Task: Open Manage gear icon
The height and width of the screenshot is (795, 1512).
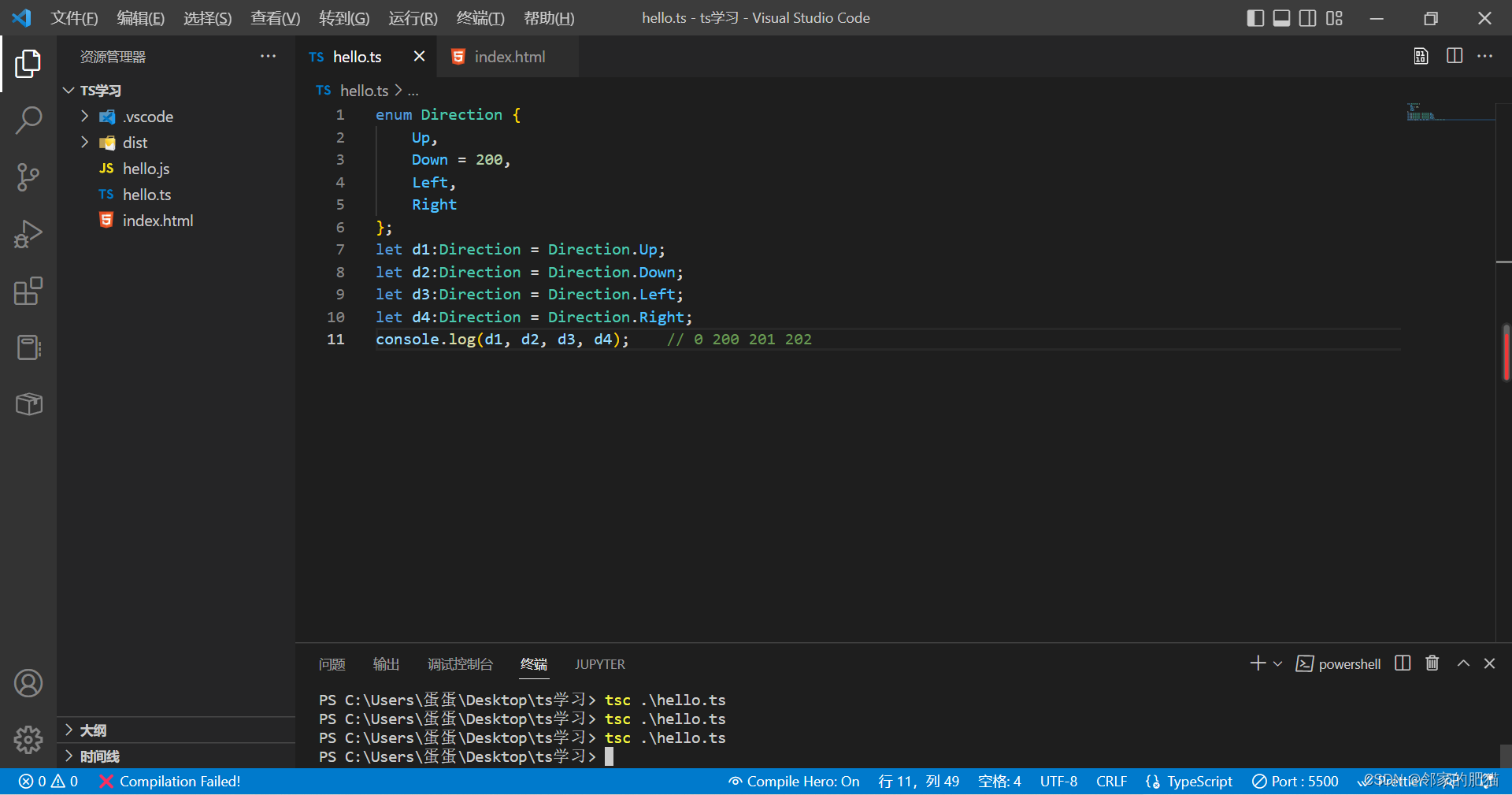Action: (28, 740)
